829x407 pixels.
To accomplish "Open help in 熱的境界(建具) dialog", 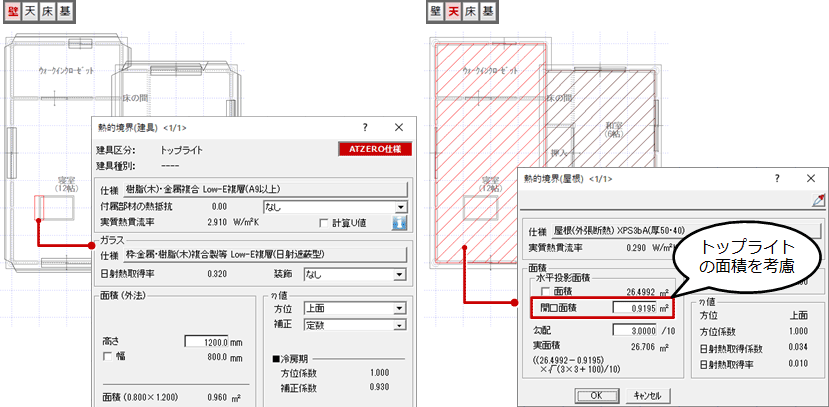I will [x=365, y=127].
